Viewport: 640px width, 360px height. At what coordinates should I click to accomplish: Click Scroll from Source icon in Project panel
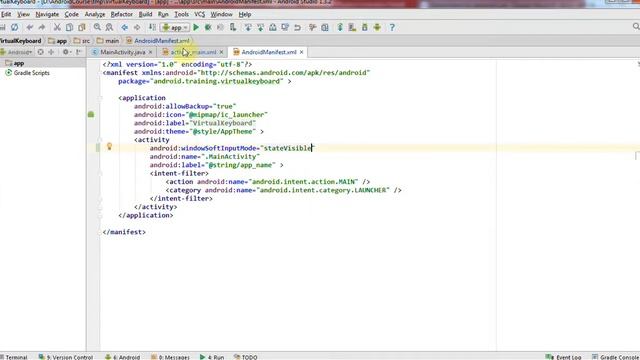pyautogui.click(x=40, y=52)
